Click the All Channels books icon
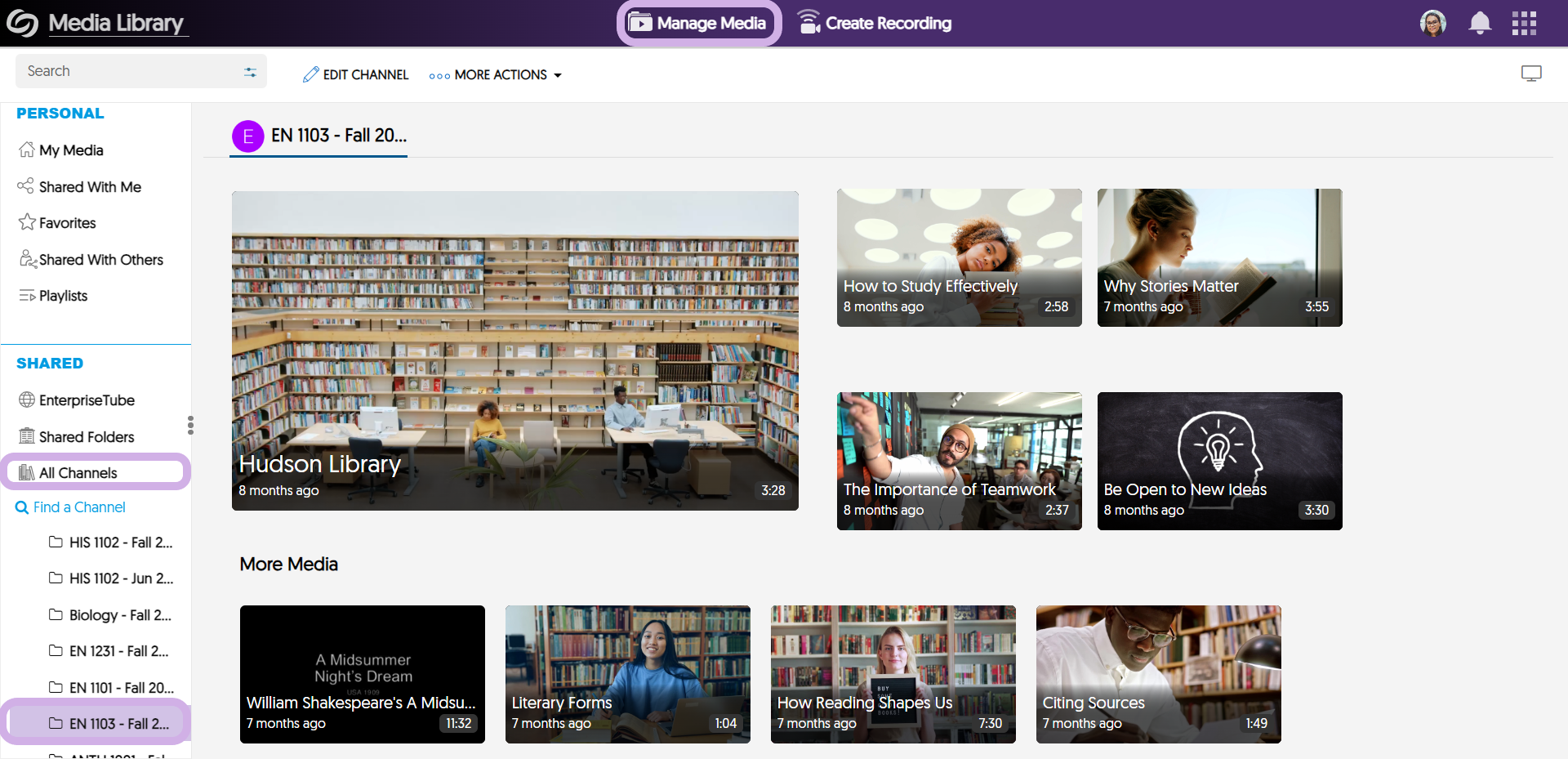The height and width of the screenshot is (759, 1568). (x=27, y=472)
